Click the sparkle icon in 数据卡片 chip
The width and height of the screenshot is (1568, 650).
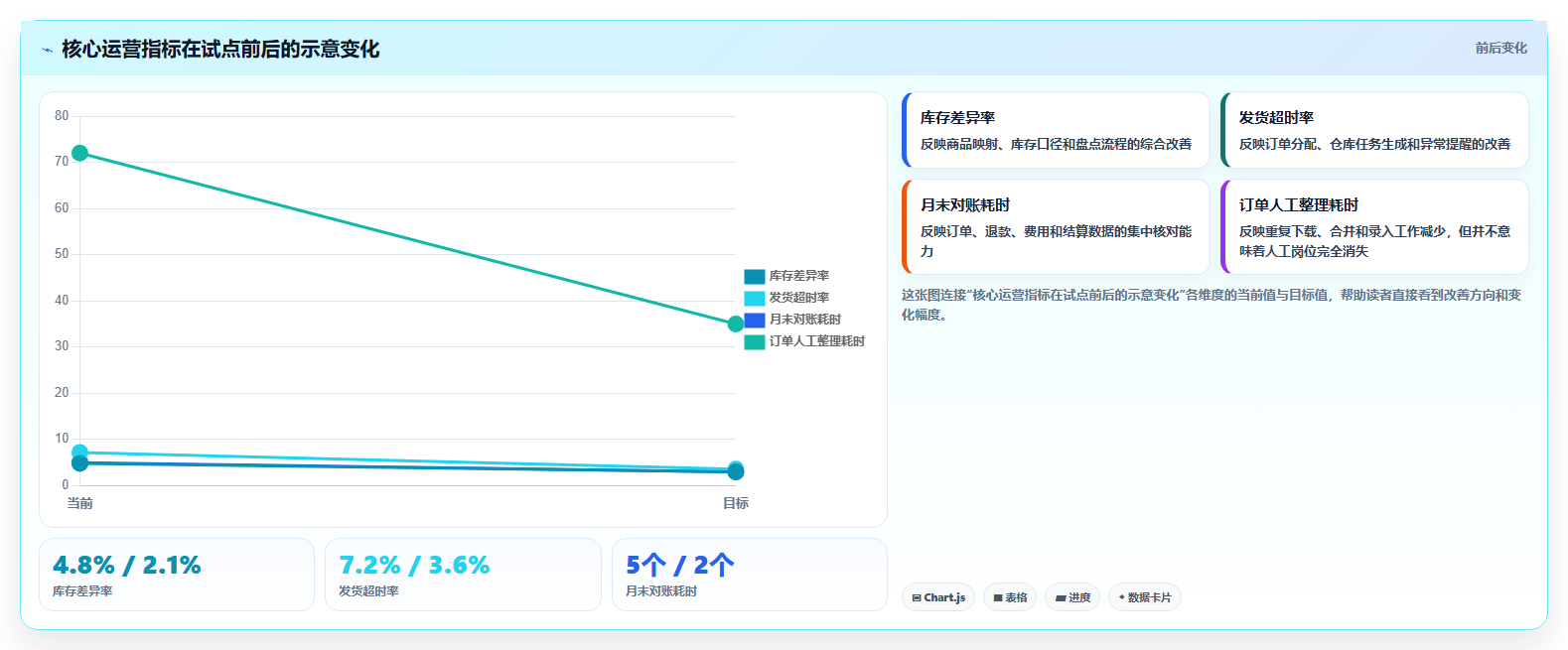(x=1122, y=597)
